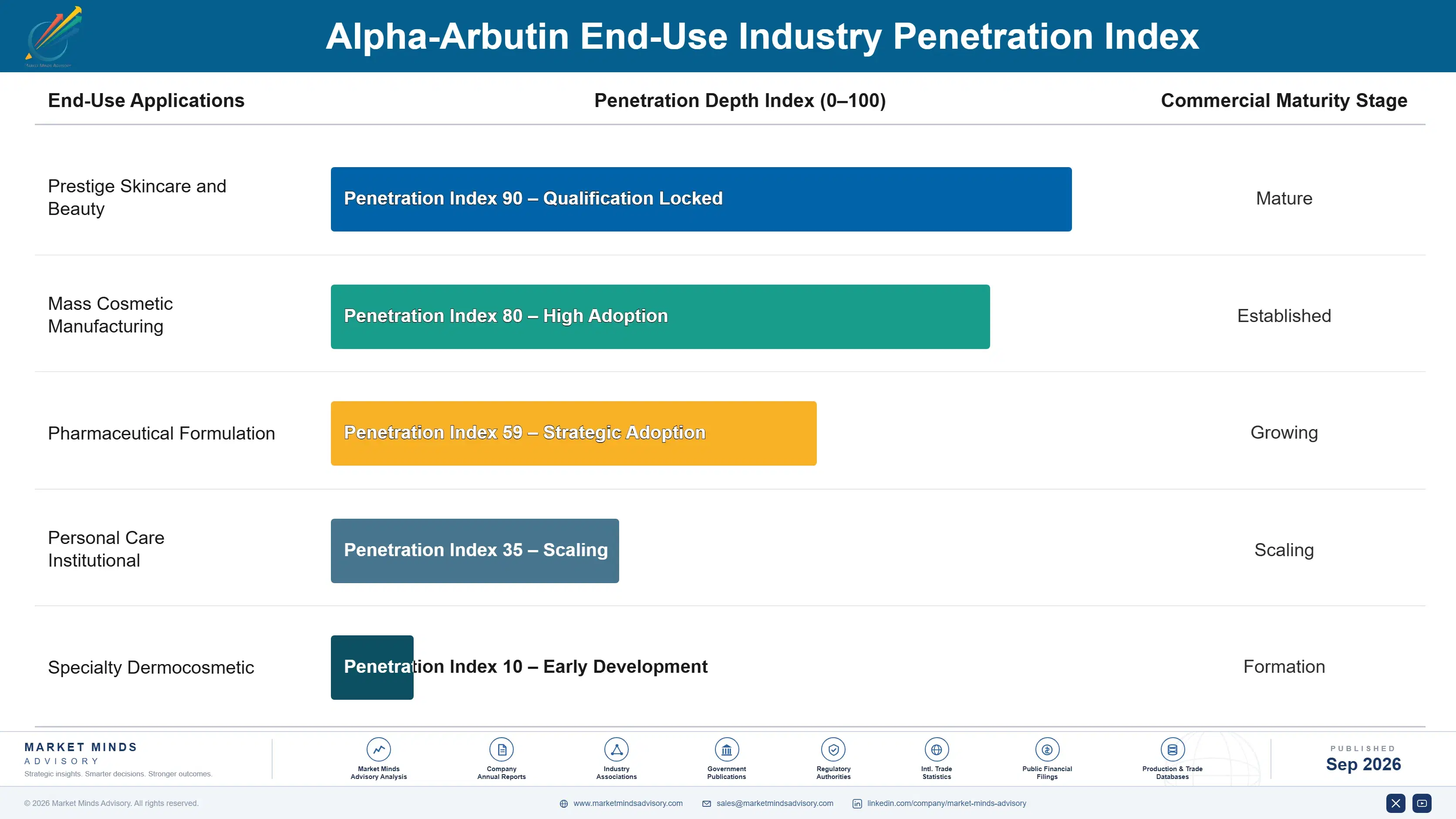Select the dark teal Penetration Index 10 bar
1456x819 pixels.
pyautogui.click(x=372, y=668)
